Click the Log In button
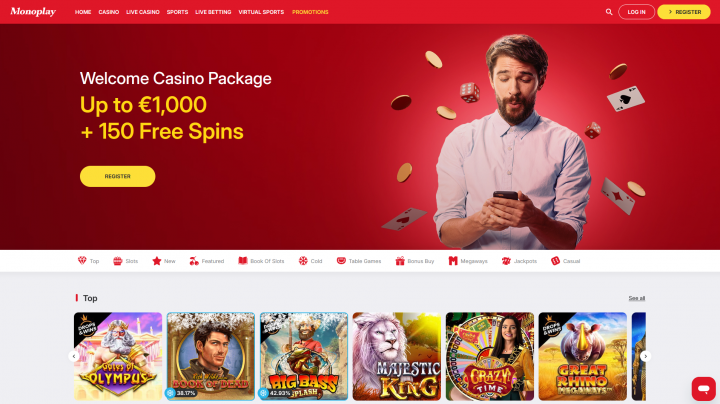Viewport: 720px width, 404px height. point(636,12)
